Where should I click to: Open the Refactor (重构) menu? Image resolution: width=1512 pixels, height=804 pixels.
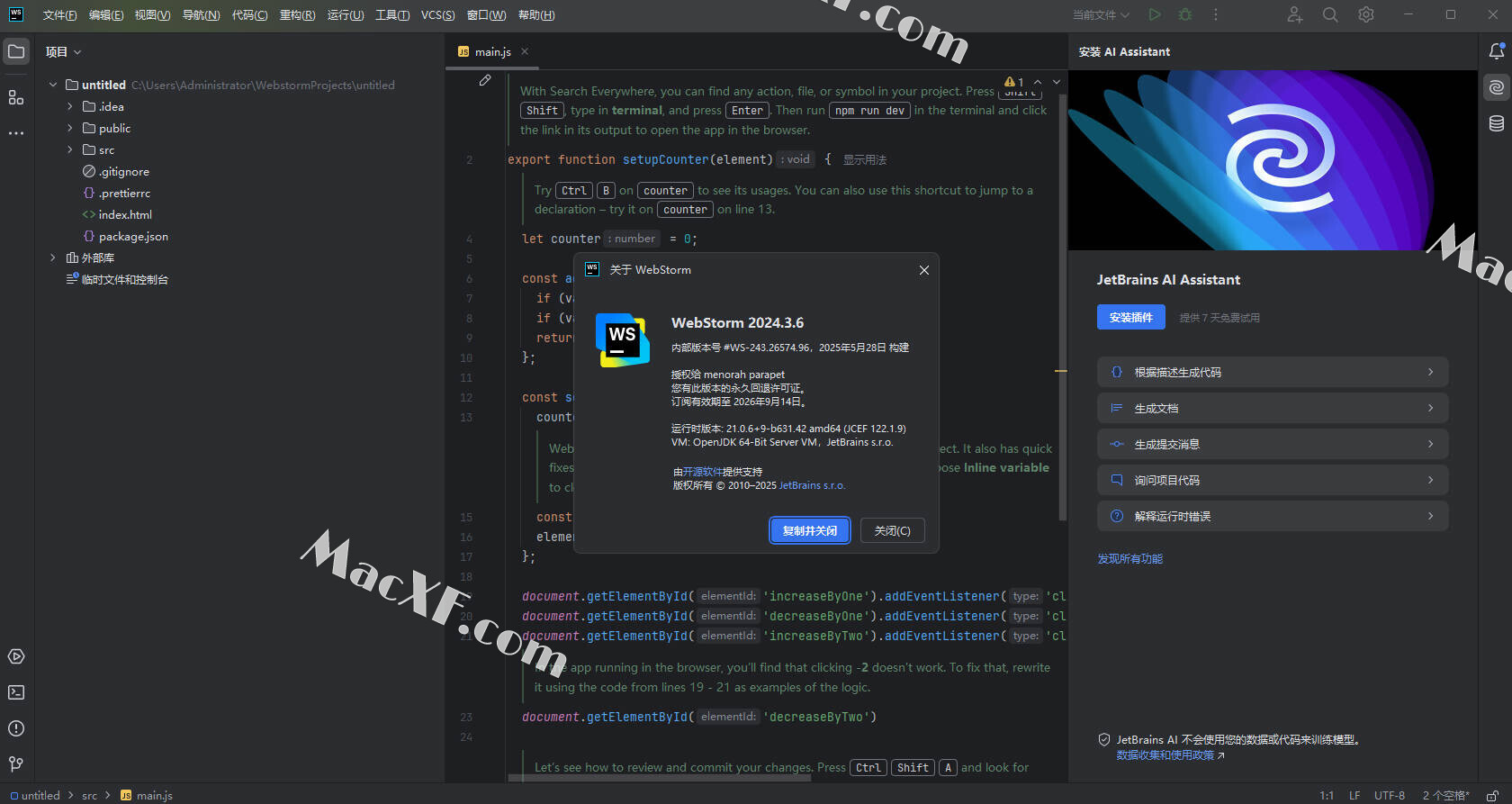297,14
